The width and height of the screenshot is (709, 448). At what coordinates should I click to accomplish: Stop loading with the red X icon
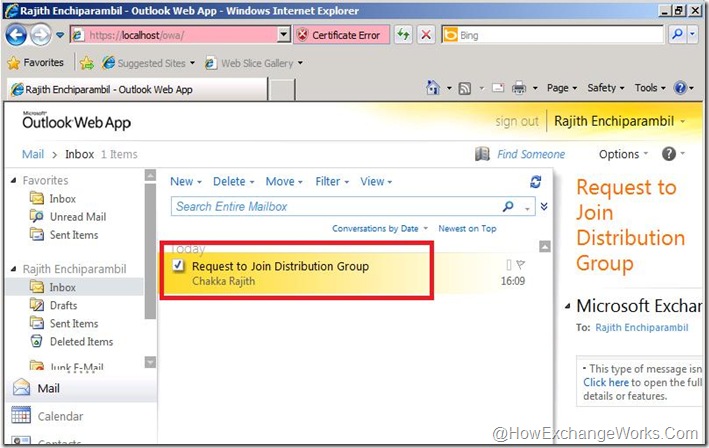tap(425, 35)
